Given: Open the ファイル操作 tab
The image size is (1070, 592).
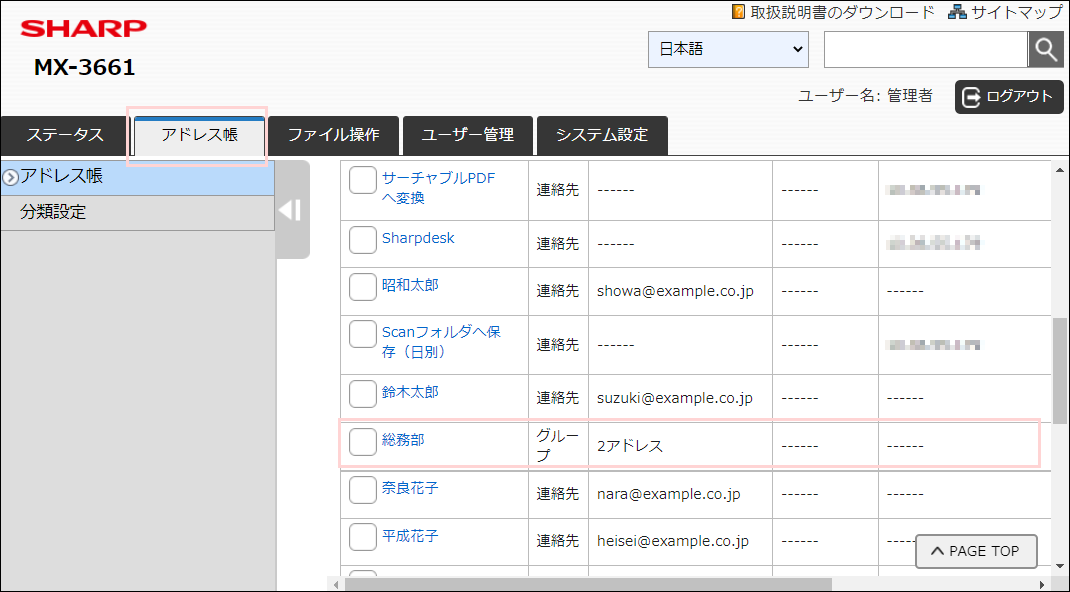Looking at the screenshot, I should pyautogui.click(x=333, y=135).
